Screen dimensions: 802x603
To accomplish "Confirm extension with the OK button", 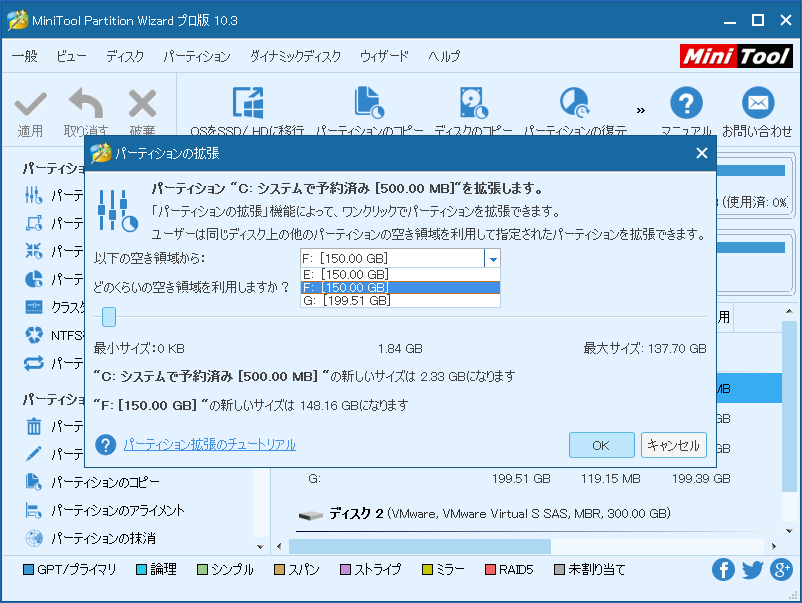I will point(602,445).
